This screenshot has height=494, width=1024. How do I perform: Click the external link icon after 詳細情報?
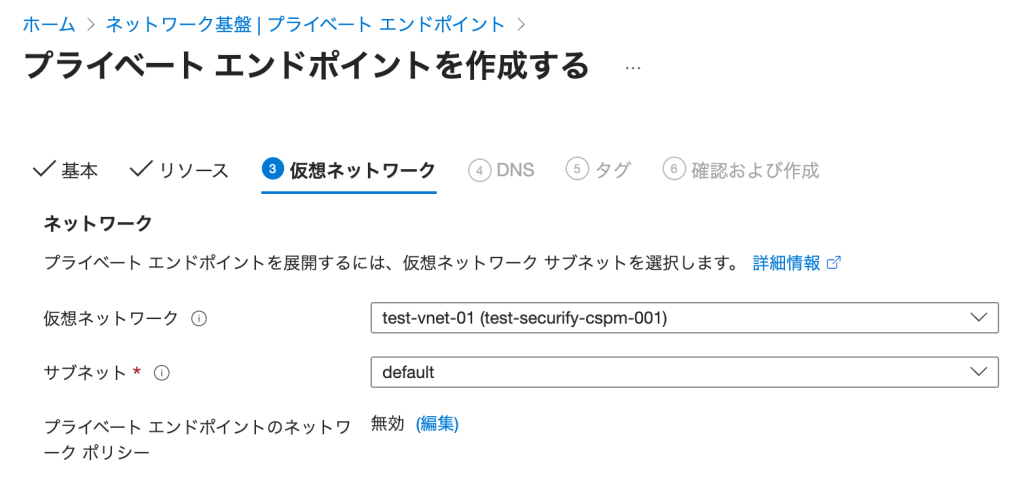click(833, 263)
